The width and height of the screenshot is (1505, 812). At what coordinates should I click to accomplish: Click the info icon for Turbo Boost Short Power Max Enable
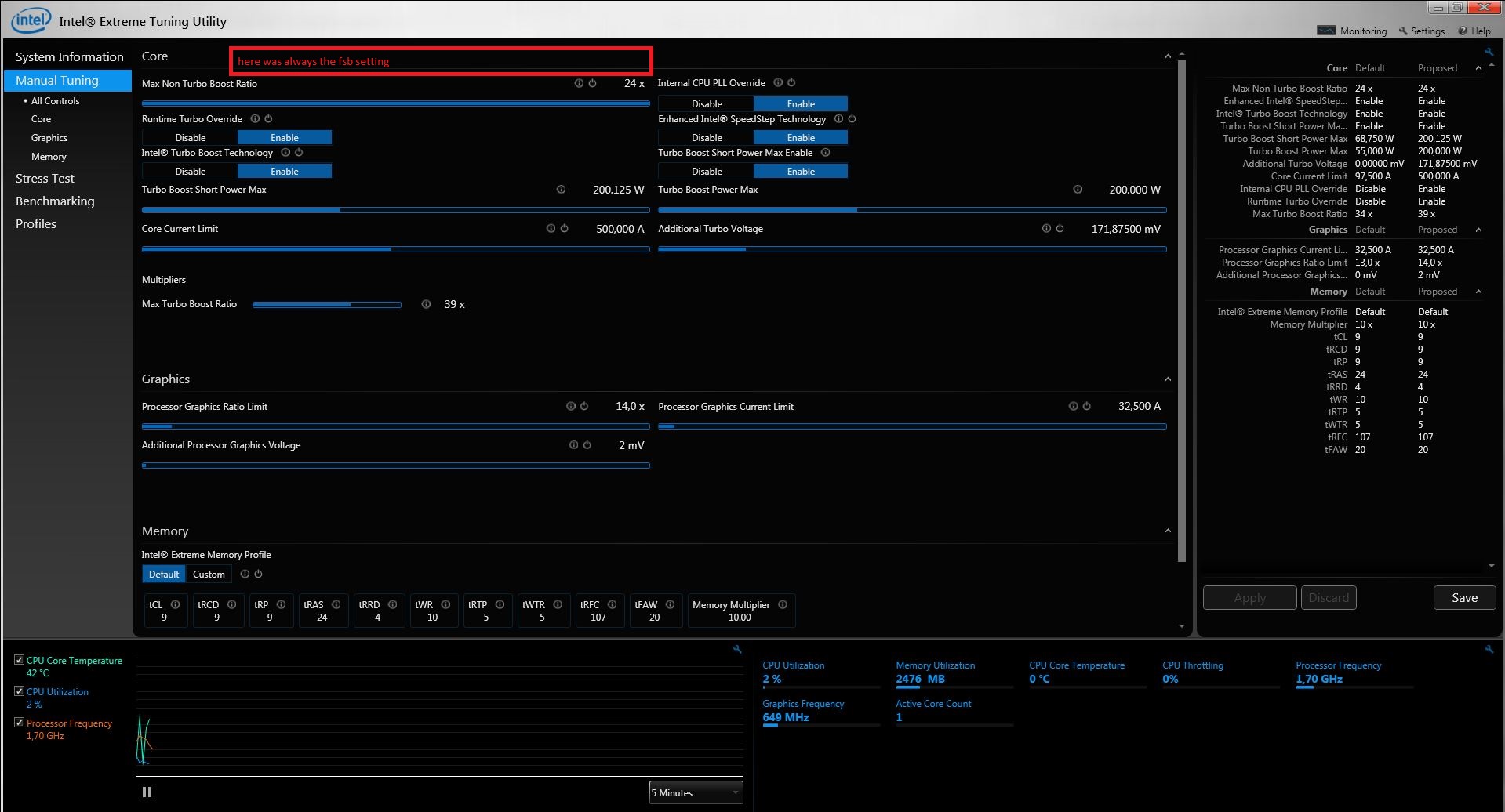coord(825,153)
